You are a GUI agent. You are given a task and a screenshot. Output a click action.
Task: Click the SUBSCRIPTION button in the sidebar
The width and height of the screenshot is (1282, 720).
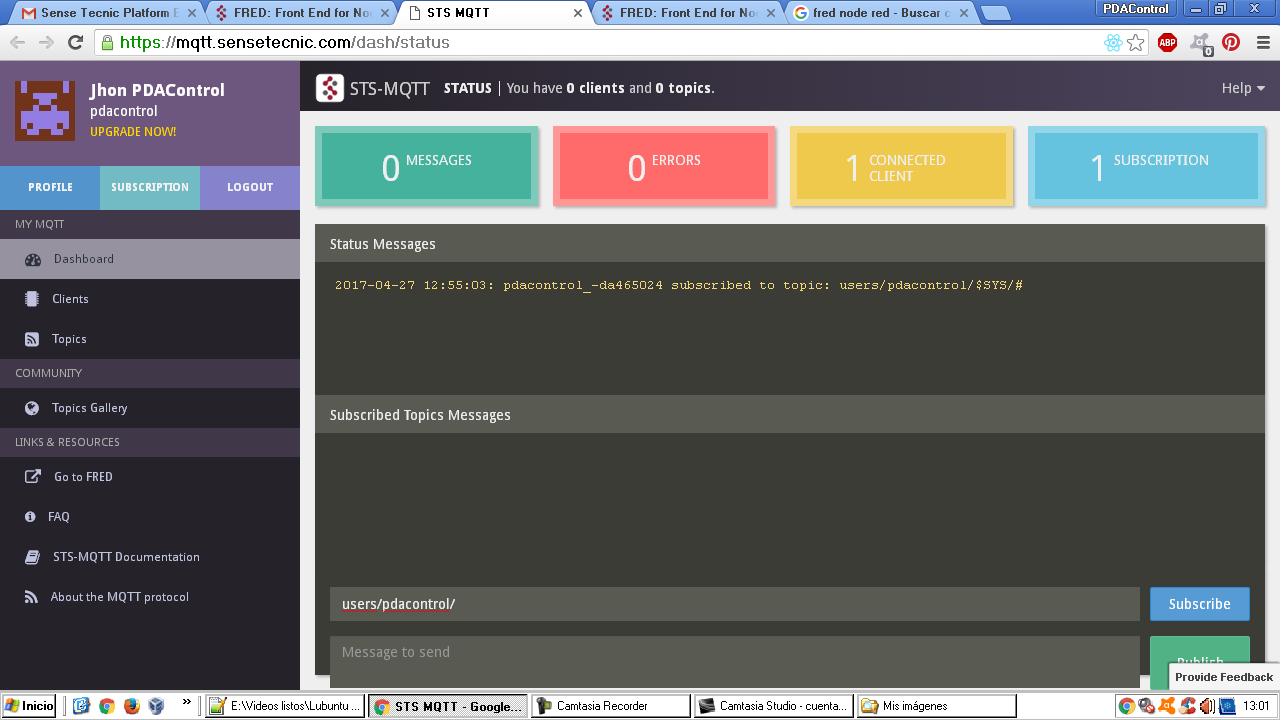(150, 187)
